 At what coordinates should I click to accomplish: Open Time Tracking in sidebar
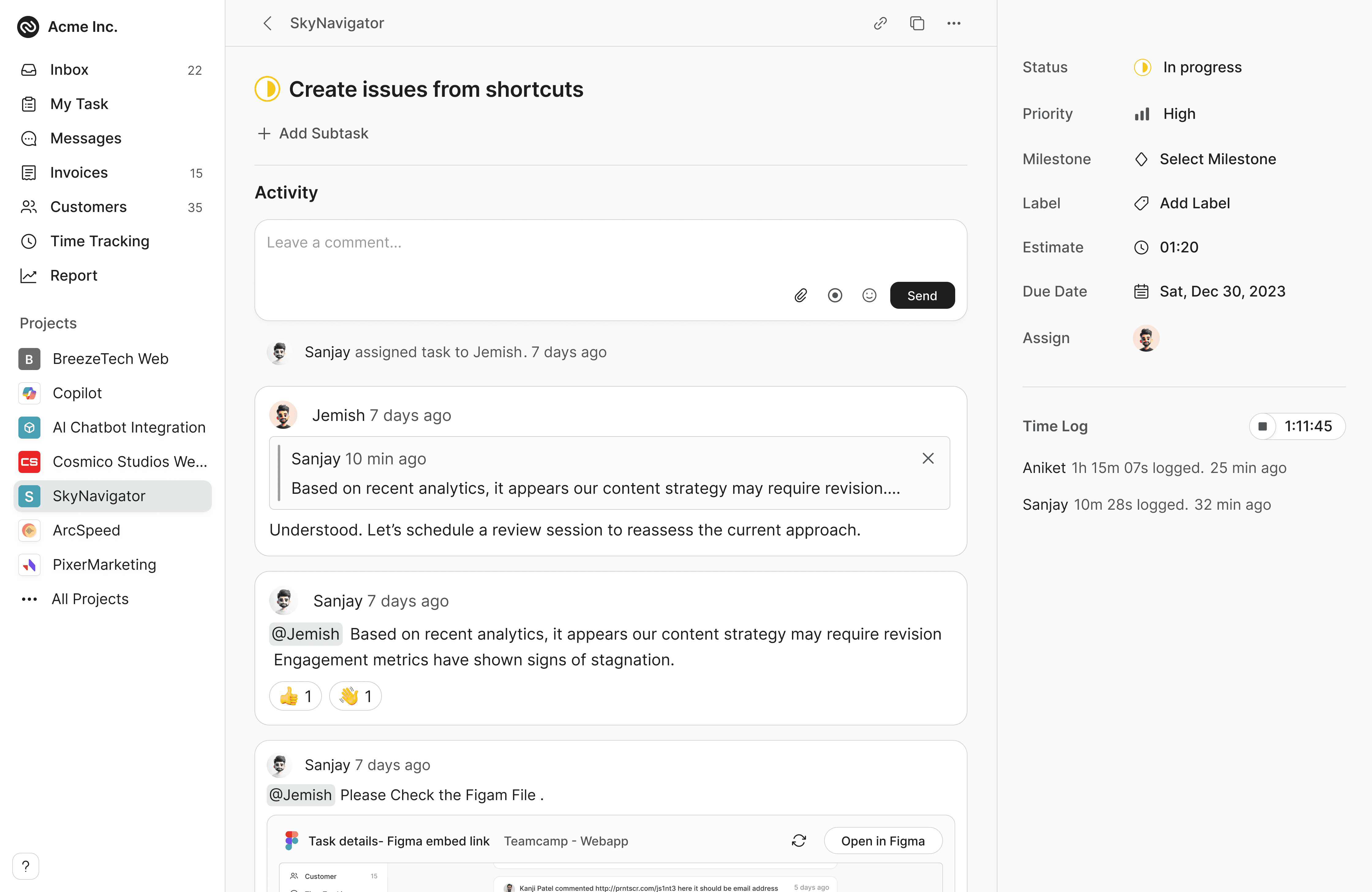coord(99,241)
